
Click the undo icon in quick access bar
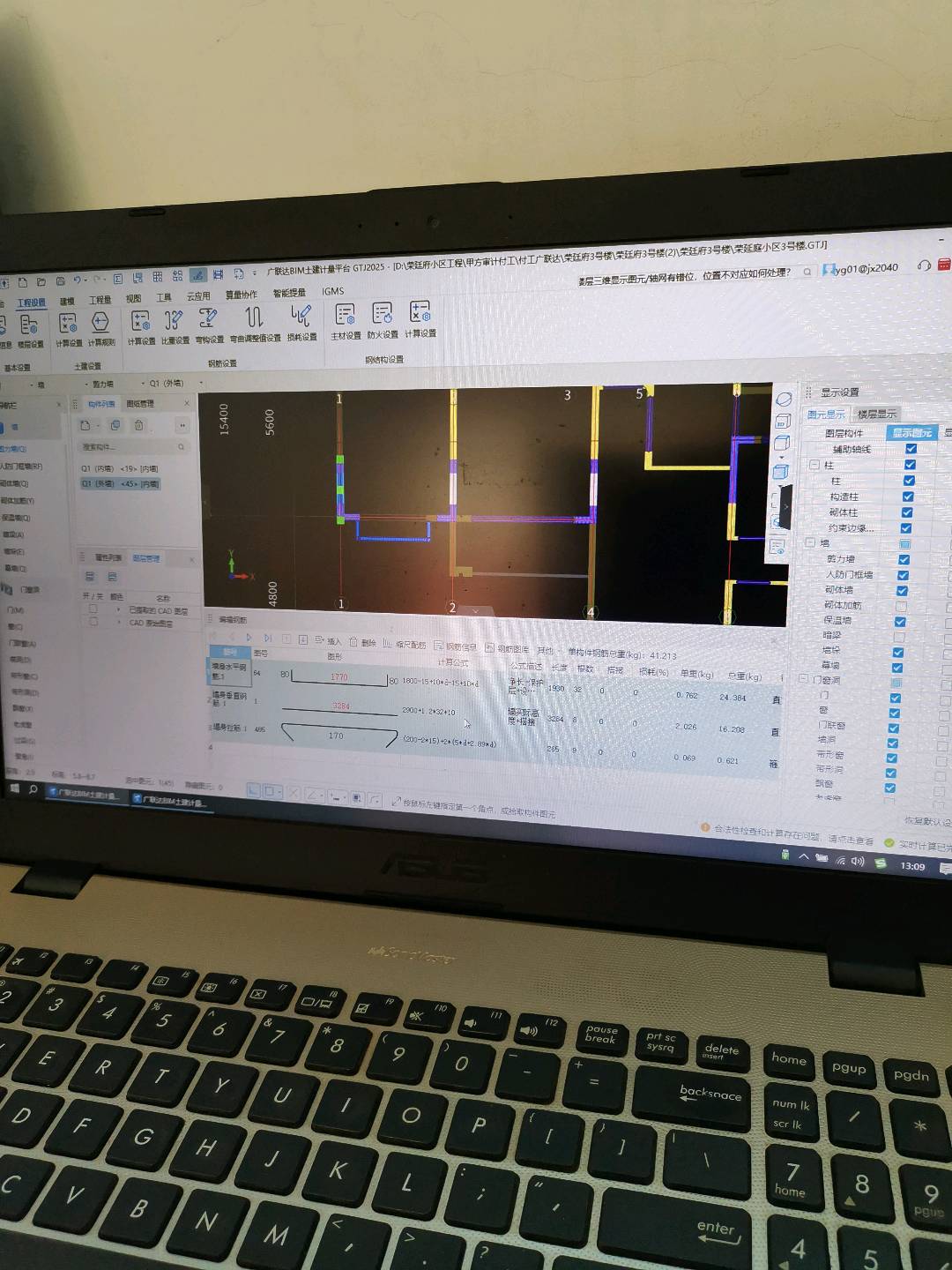tap(78, 280)
